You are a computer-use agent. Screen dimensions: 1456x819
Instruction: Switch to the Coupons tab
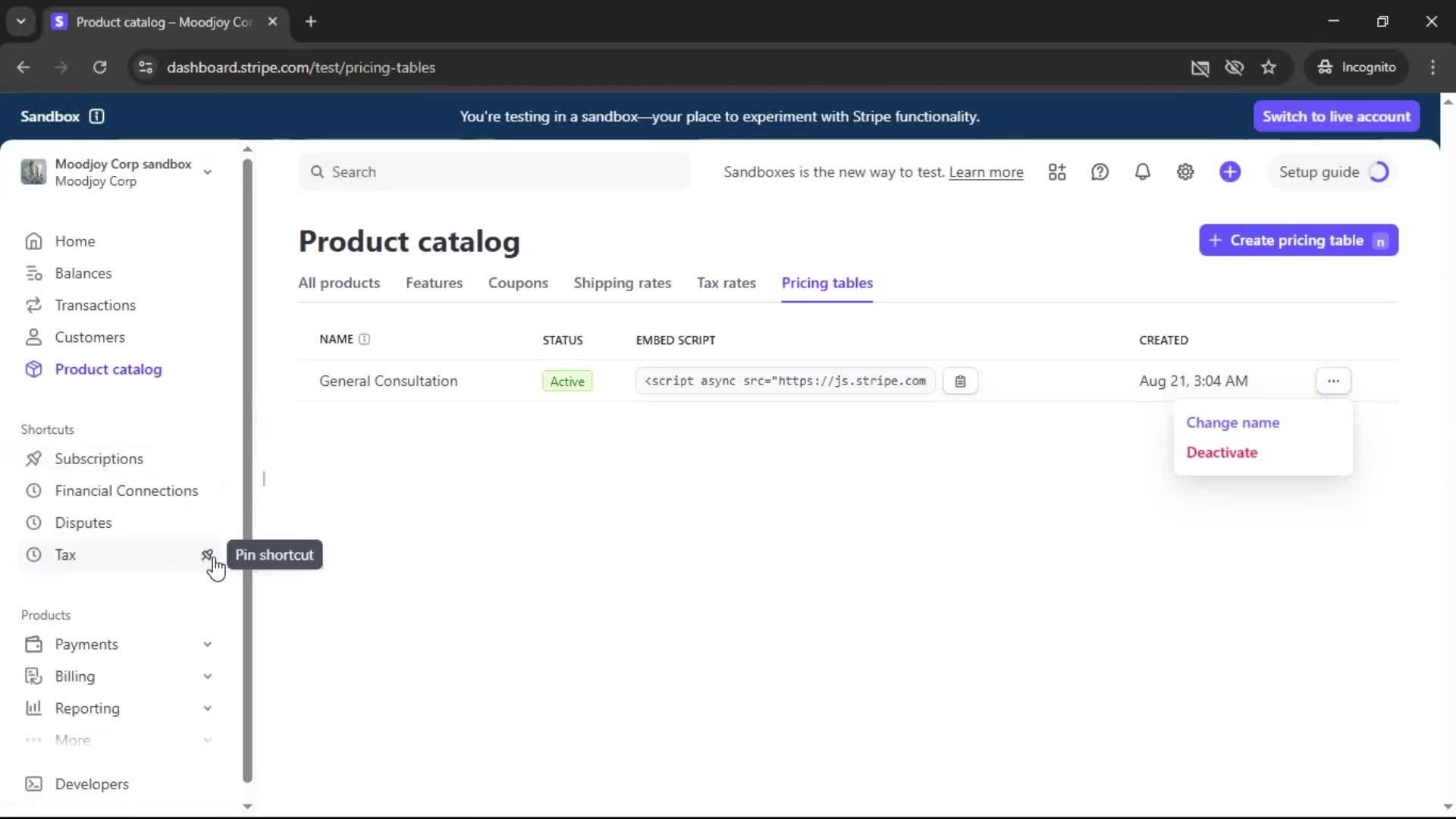coord(518,283)
